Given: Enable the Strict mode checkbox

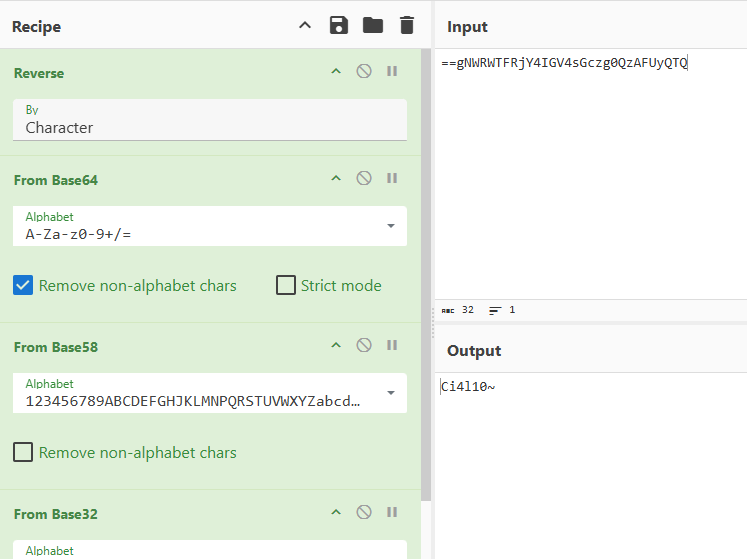Looking at the screenshot, I should click(285, 286).
